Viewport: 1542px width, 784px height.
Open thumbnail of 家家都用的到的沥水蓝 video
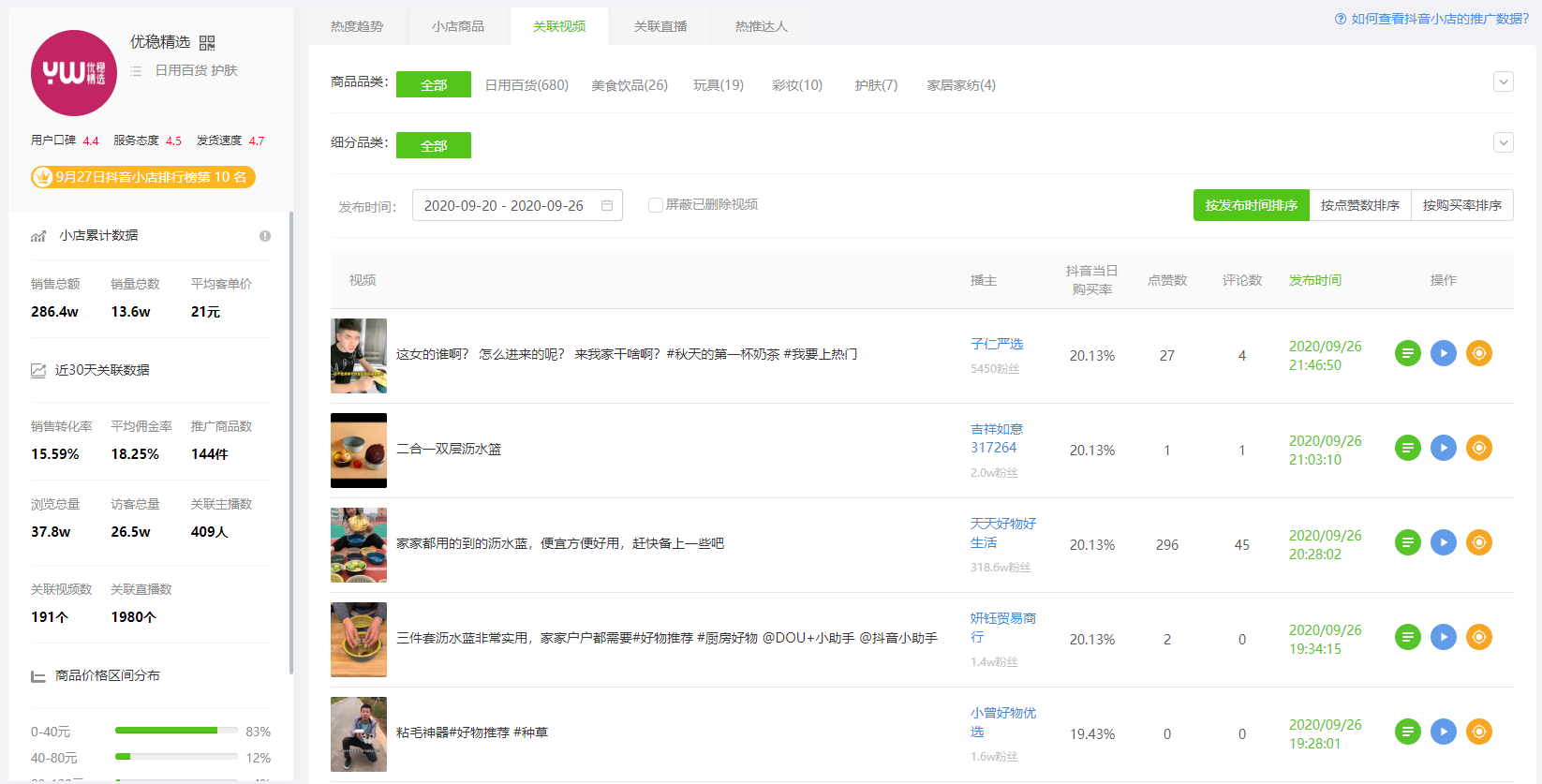(359, 545)
